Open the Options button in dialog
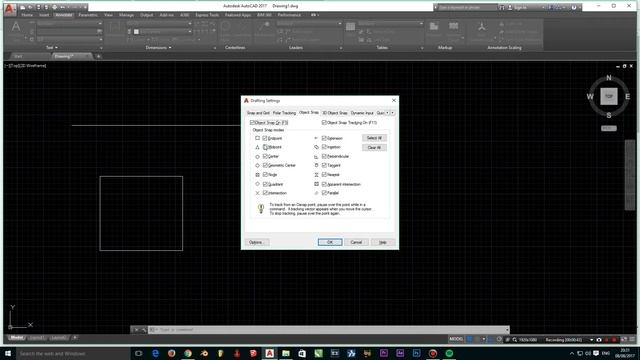This screenshot has height=360, width=640. pos(257,242)
